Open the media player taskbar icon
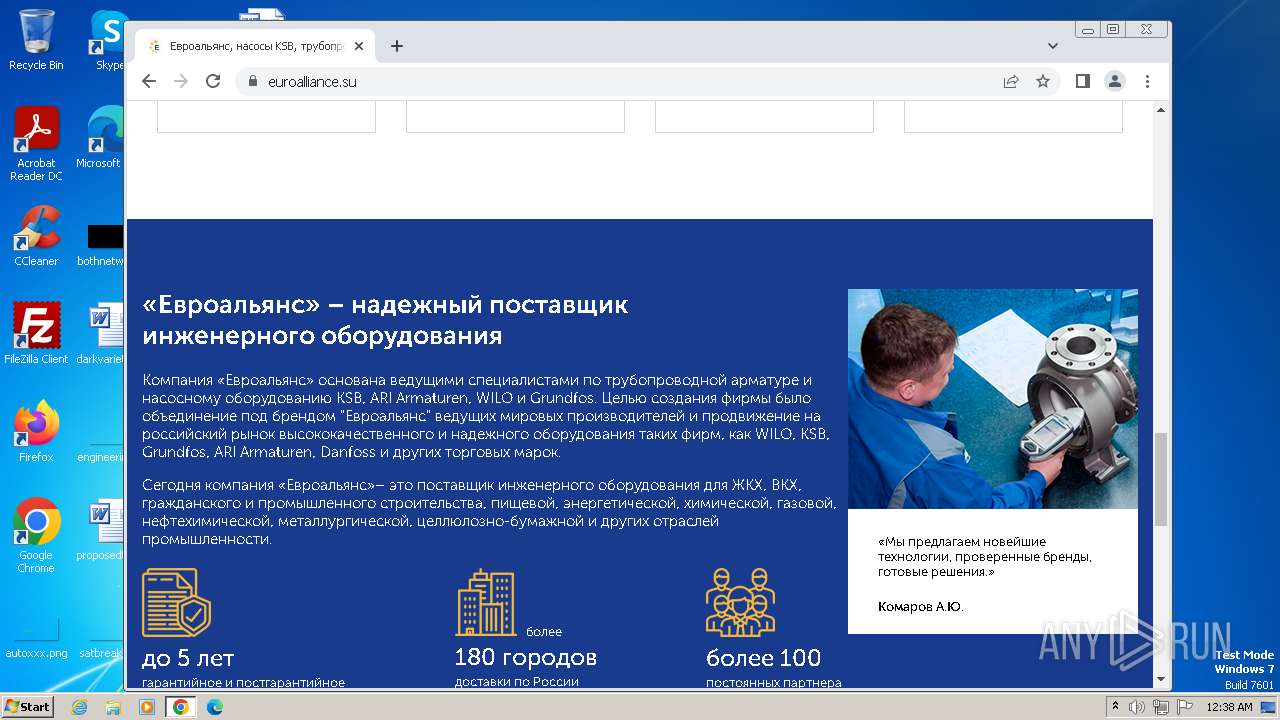This screenshot has width=1280, height=720. coord(147,707)
